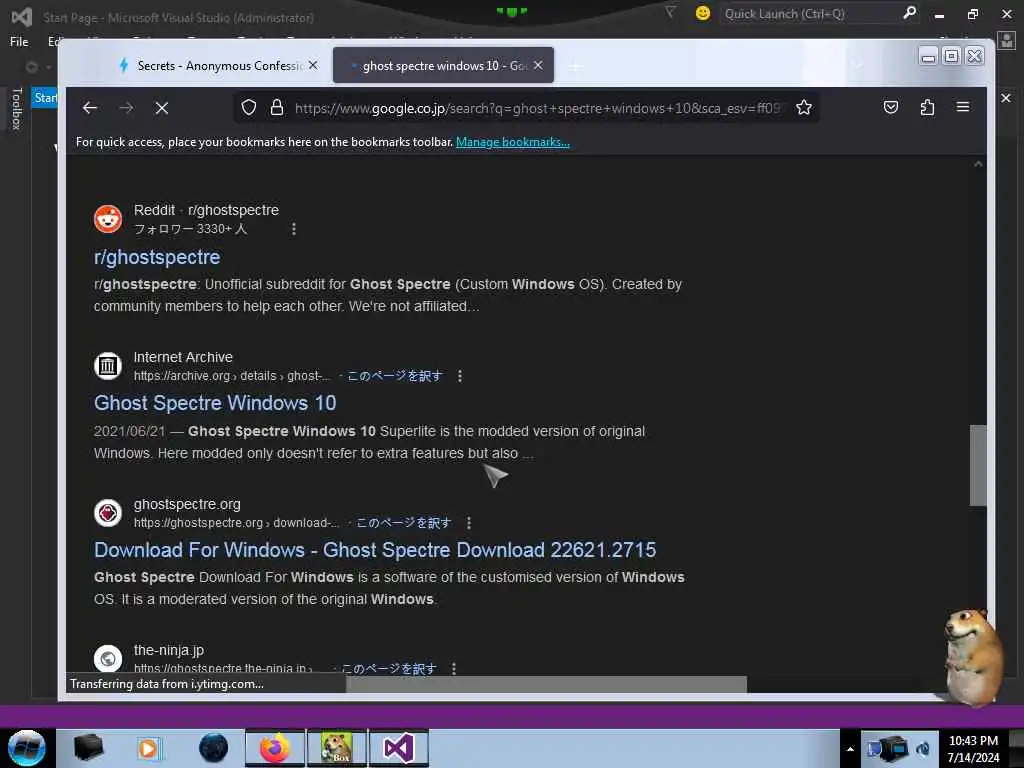
Task: Click the dark globe taskbar icon
Action: [214, 748]
